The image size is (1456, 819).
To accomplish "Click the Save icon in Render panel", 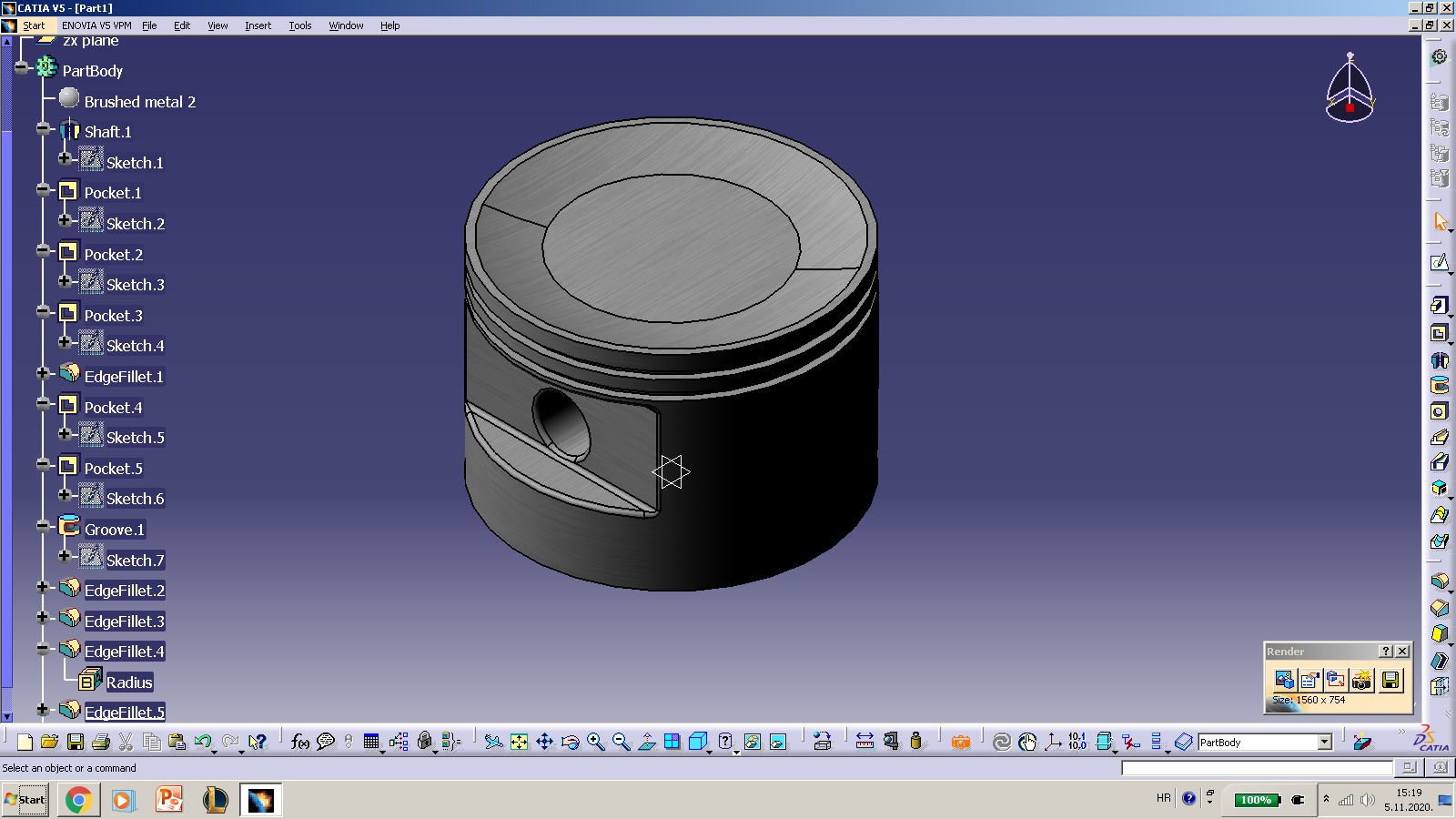I will 1390,680.
